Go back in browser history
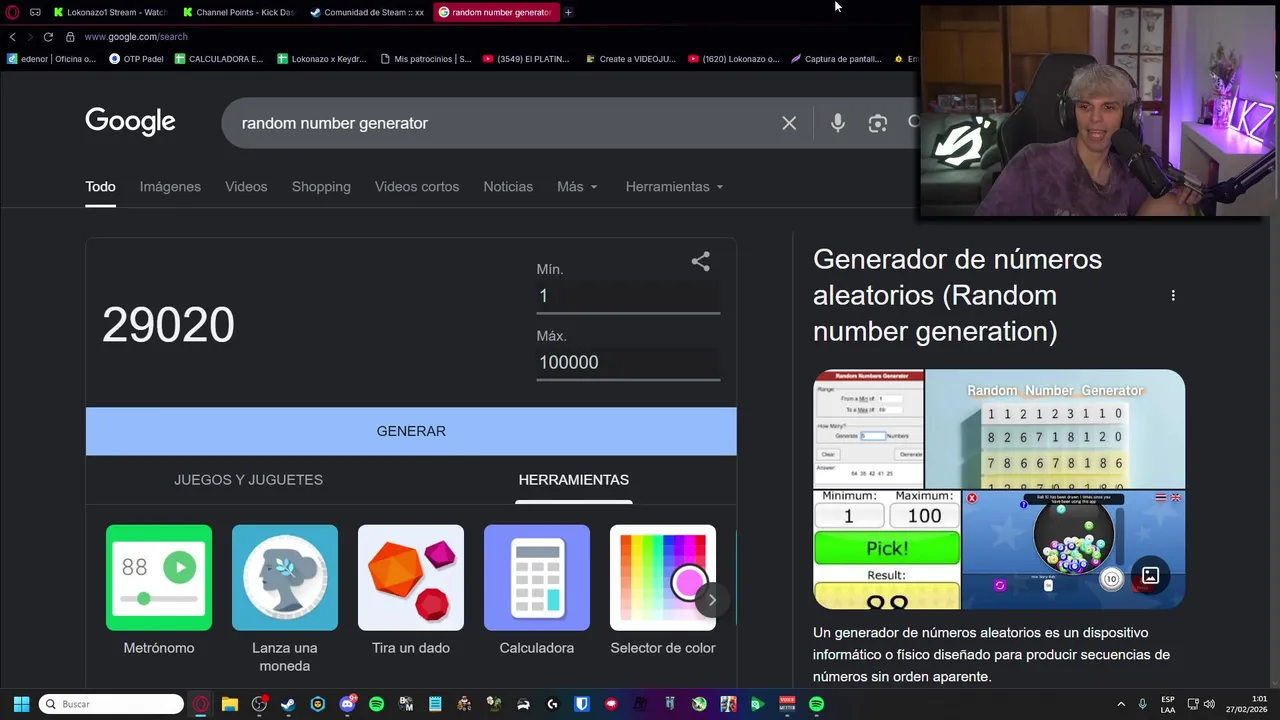Screen dimensions: 1280x720 [12, 37]
